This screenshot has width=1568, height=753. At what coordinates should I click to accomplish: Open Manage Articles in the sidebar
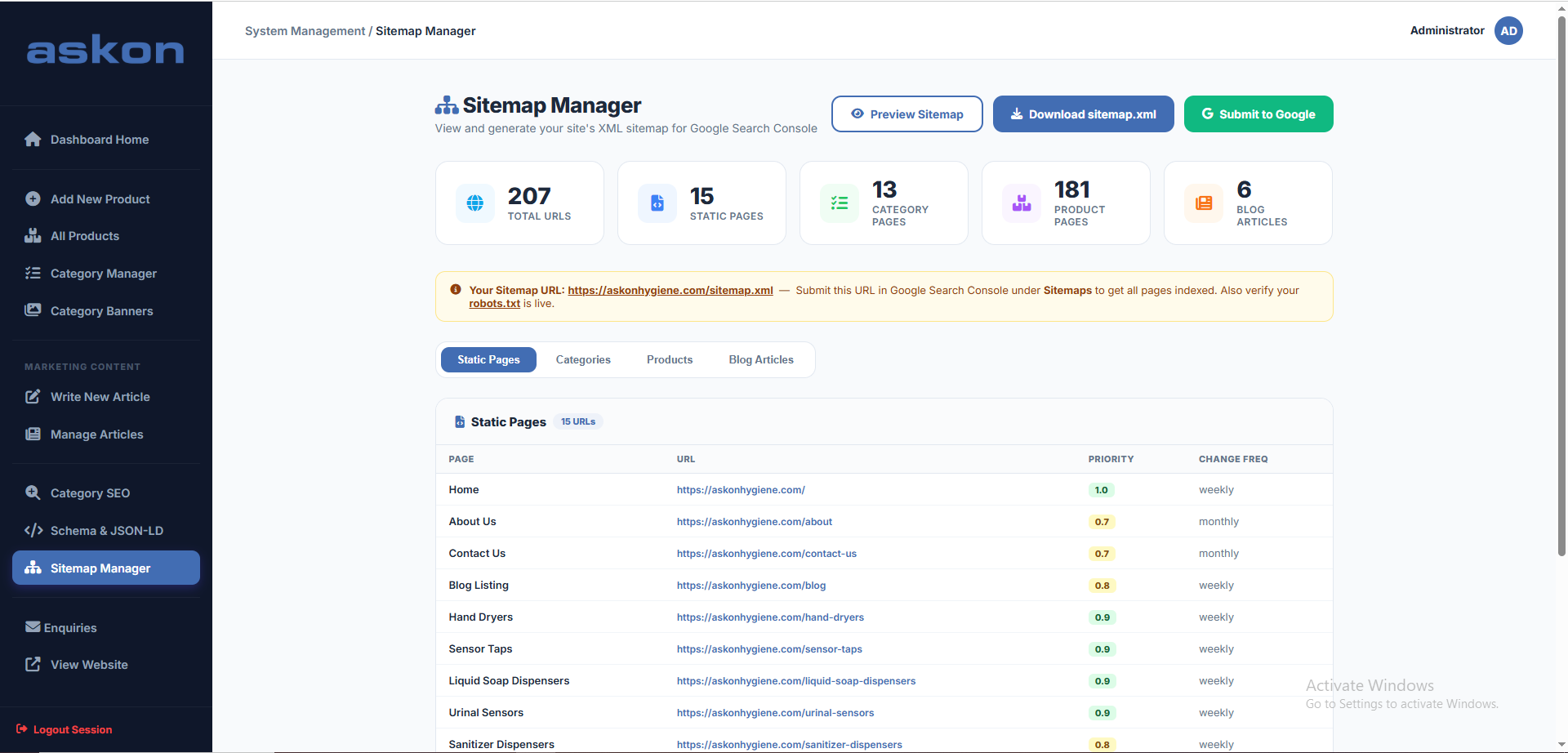point(106,434)
